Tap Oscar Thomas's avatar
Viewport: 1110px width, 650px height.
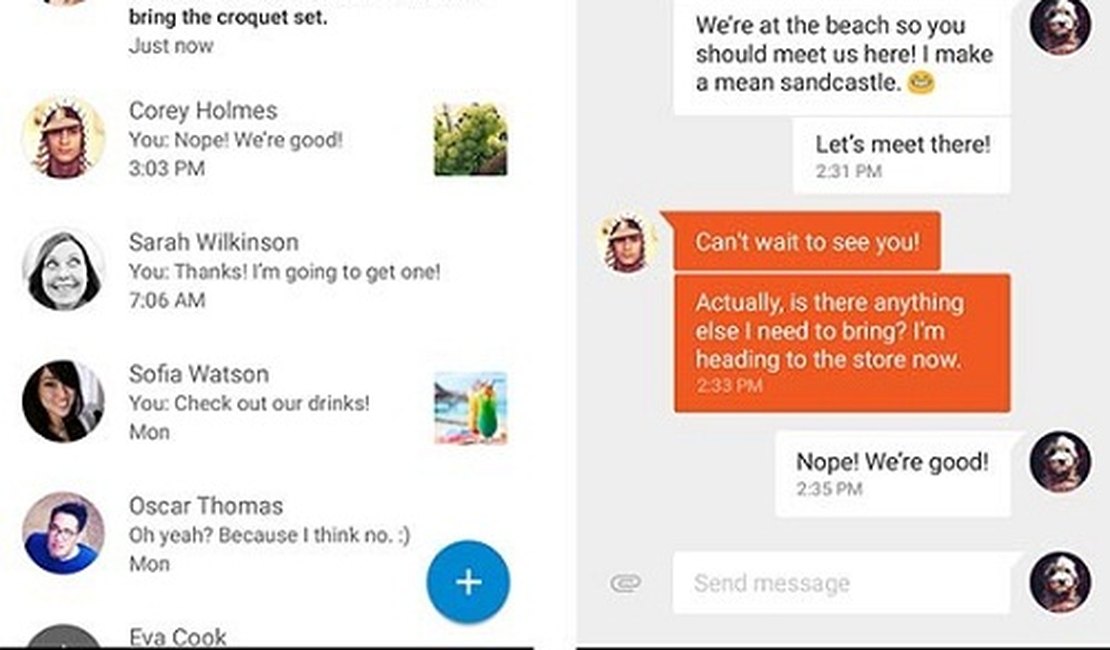63,533
